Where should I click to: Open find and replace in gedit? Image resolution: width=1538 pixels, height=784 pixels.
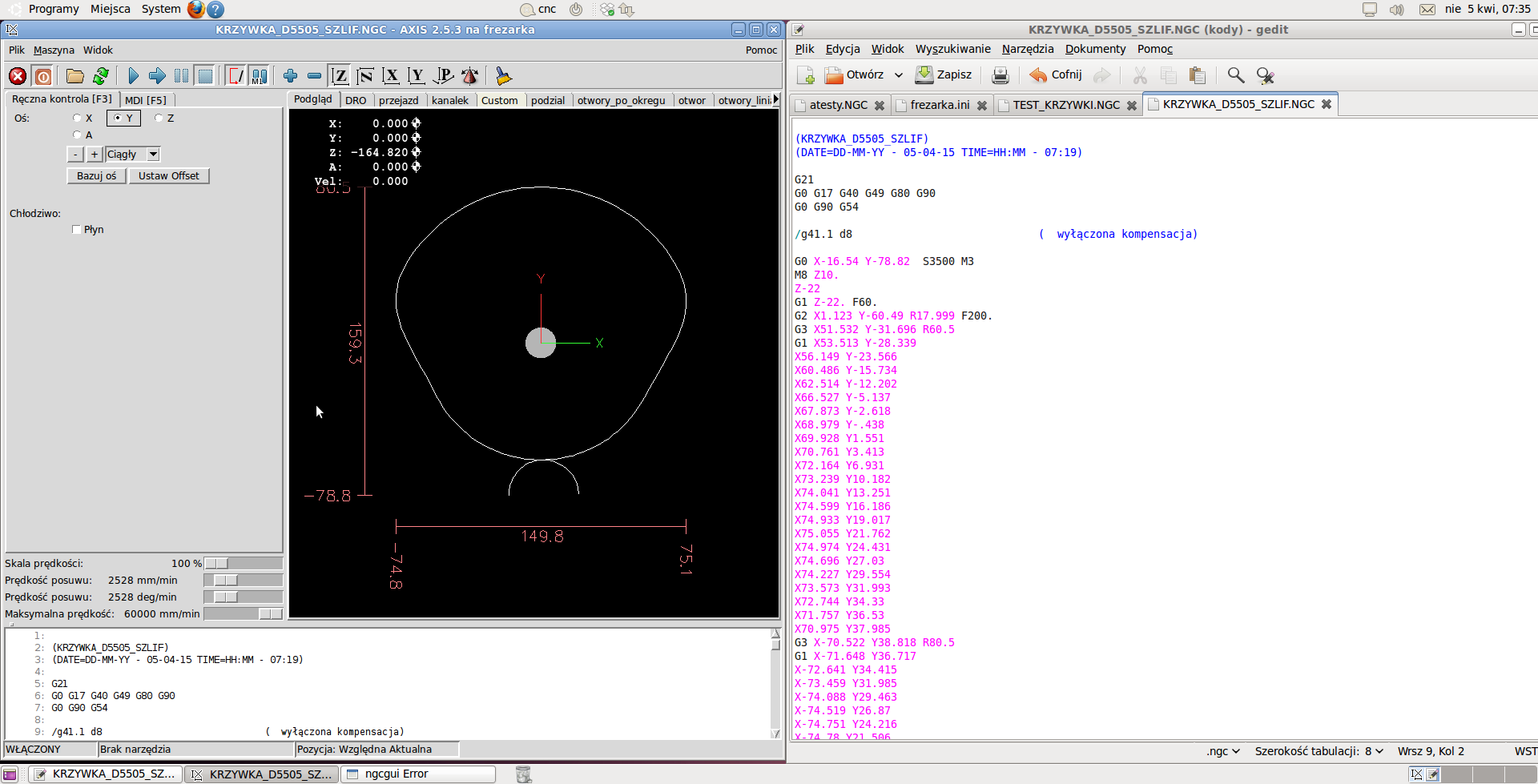[1265, 75]
